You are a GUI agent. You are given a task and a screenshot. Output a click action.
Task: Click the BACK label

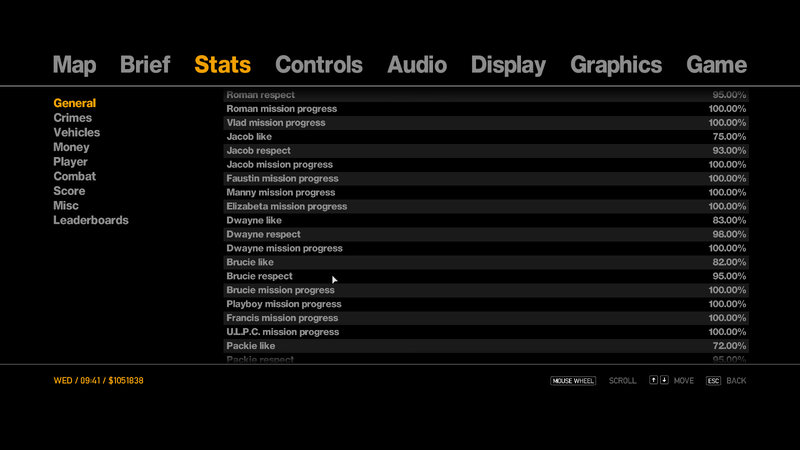click(736, 381)
